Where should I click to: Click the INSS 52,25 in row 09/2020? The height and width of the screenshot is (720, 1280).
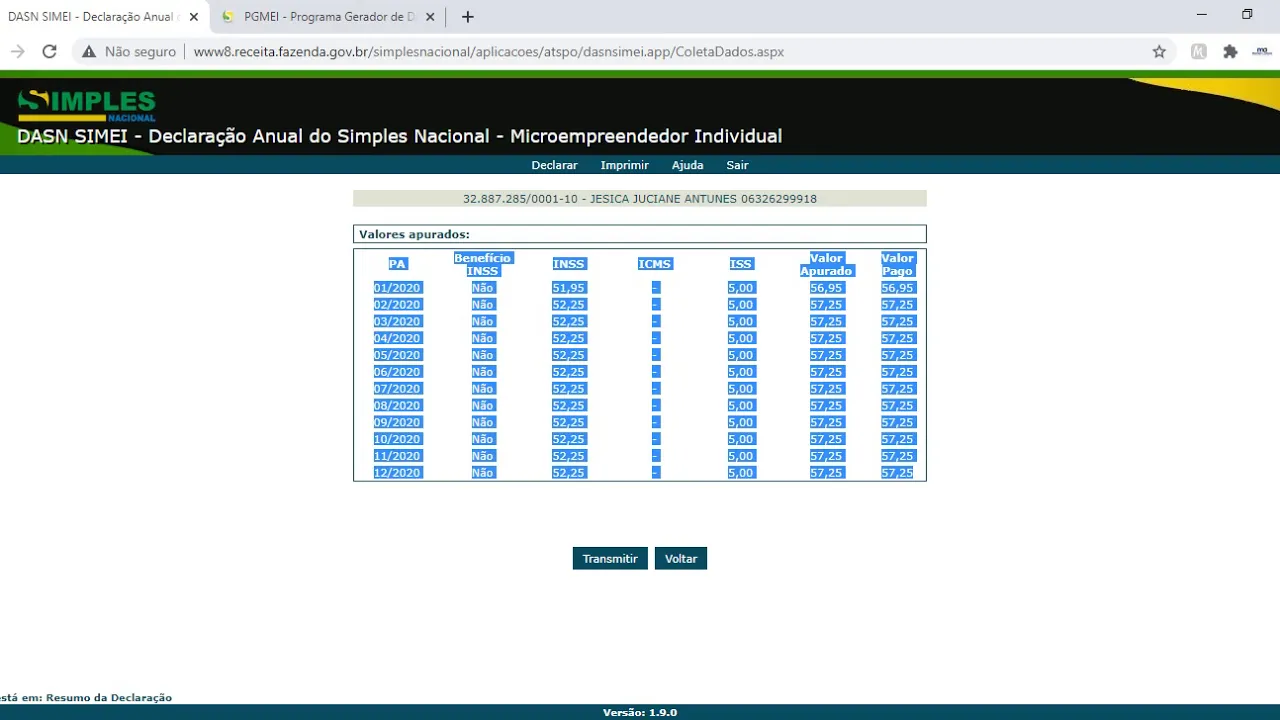point(569,422)
